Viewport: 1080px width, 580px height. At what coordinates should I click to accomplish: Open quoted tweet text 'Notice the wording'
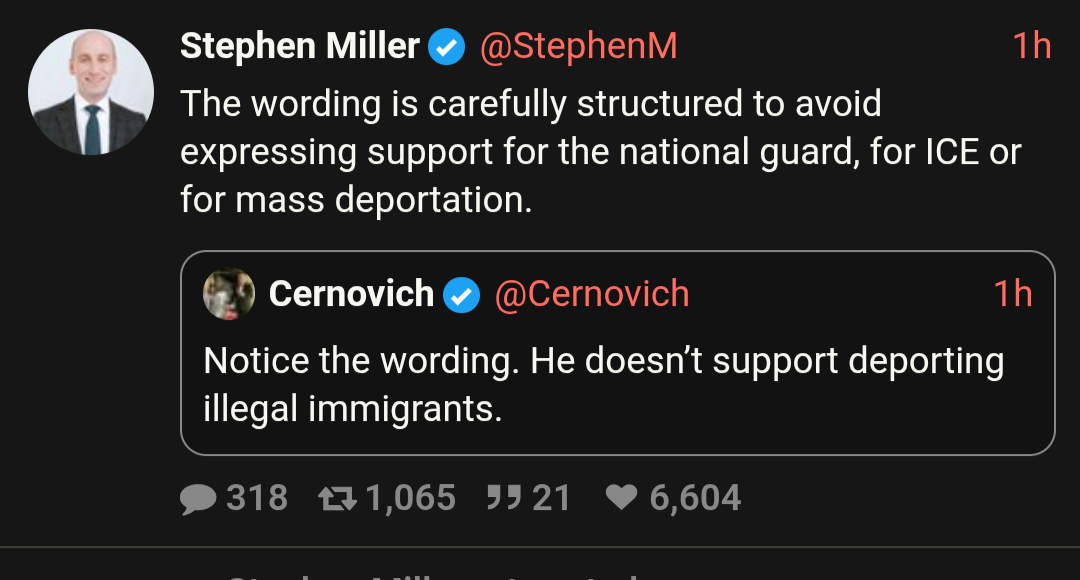coord(604,384)
